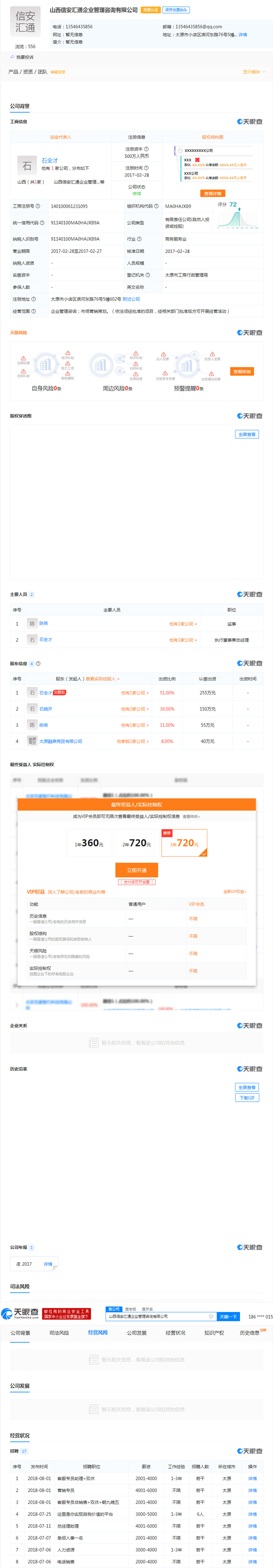This screenshot has height=1568, width=273.
Task: Switch to 知识产权 nav tab
Action: point(214,1333)
